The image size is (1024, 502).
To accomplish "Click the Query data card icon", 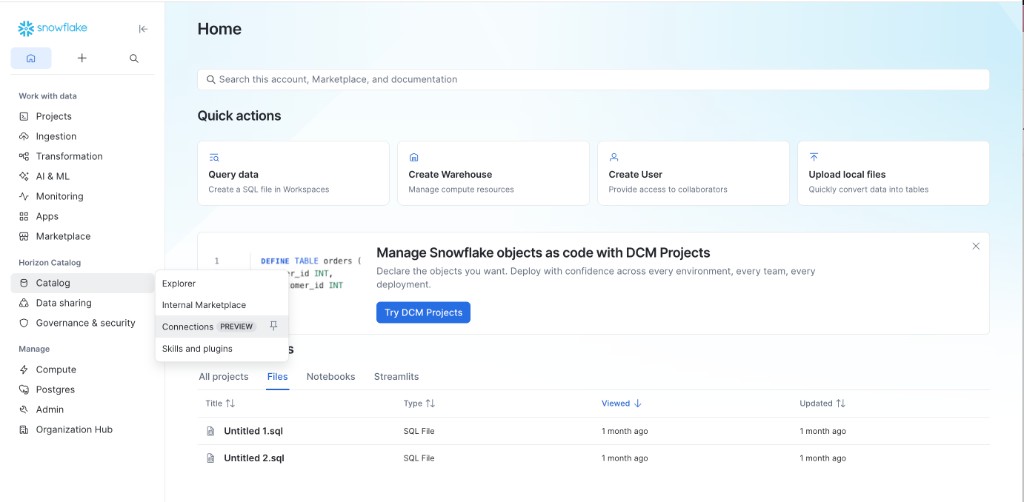I will click(x=214, y=157).
